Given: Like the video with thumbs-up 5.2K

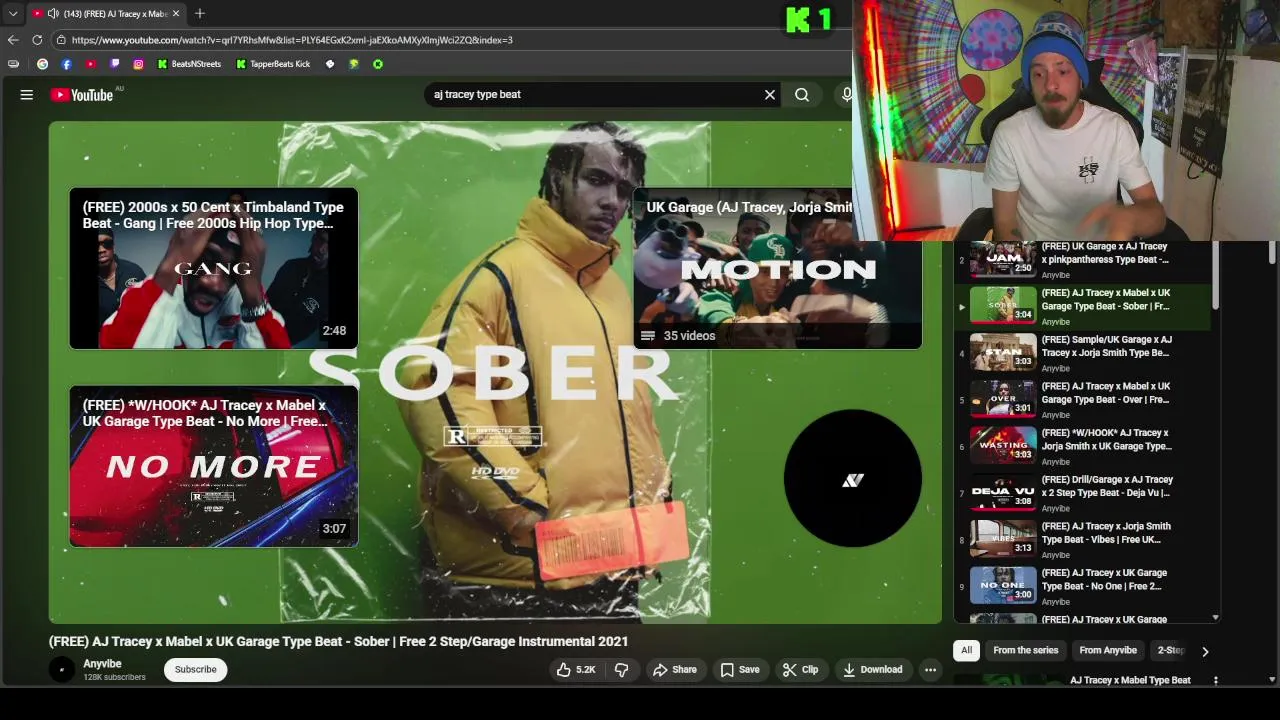Looking at the screenshot, I should (x=576, y=670).
